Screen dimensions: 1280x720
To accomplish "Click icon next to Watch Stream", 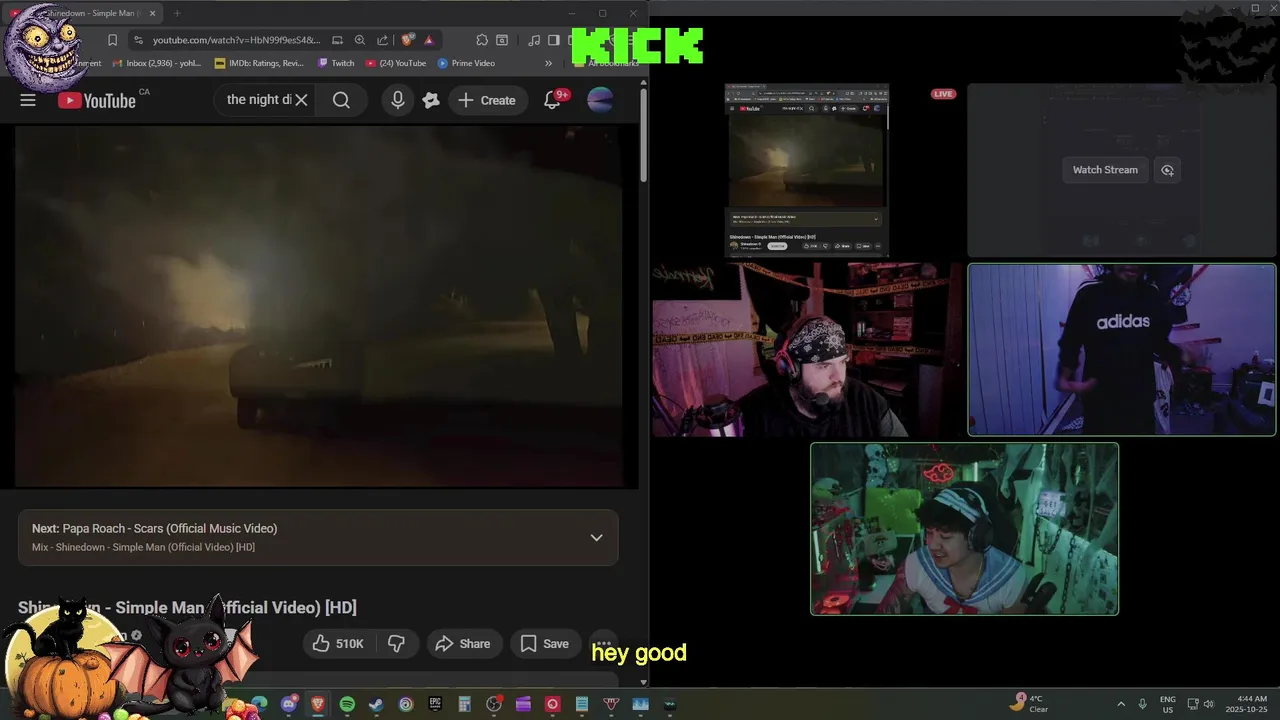I will tap(1167, 170).
